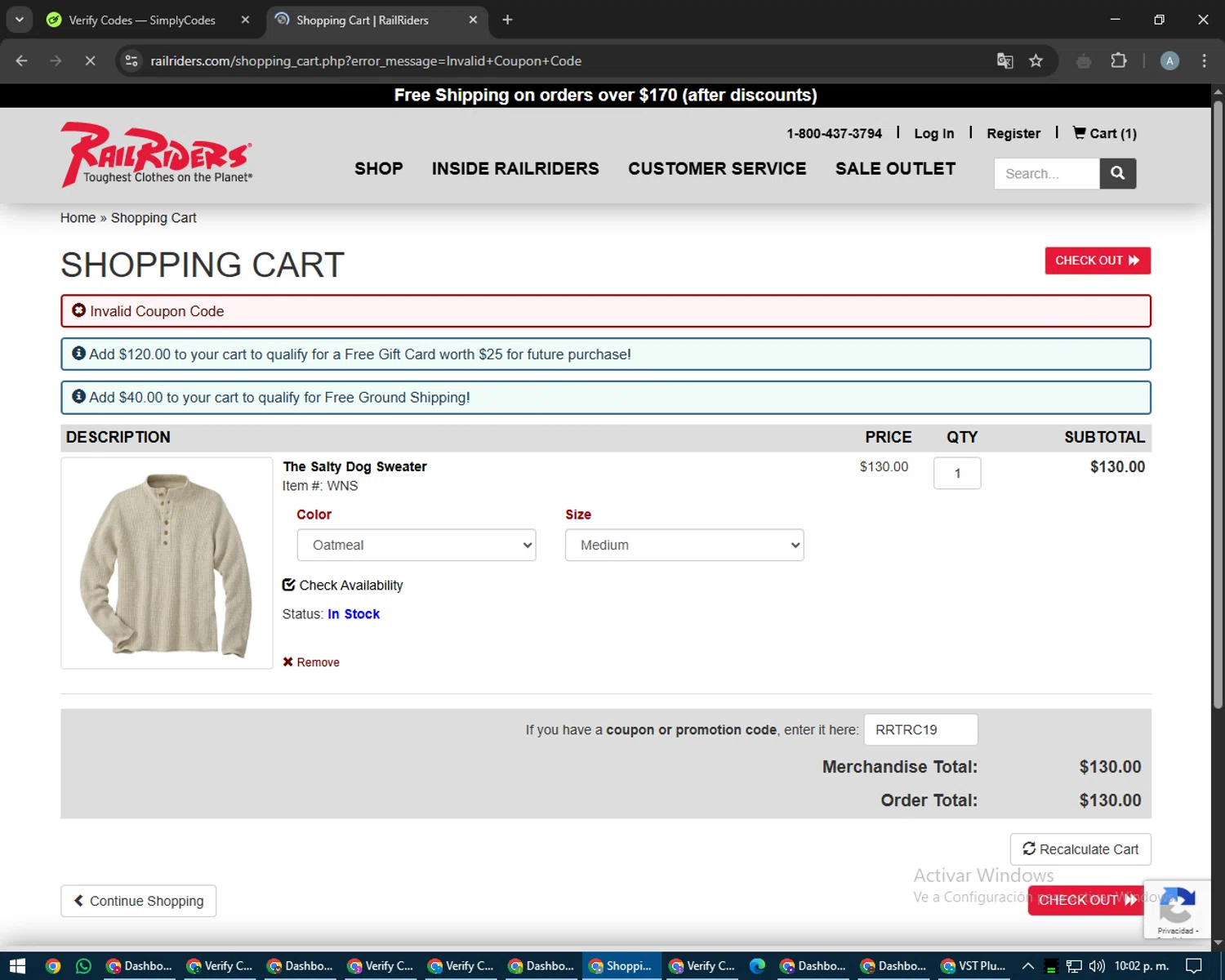Open the INSIDE RAILRIDERS menu
The height and width of the screenshot is (980, 1225).
point(515,168)
